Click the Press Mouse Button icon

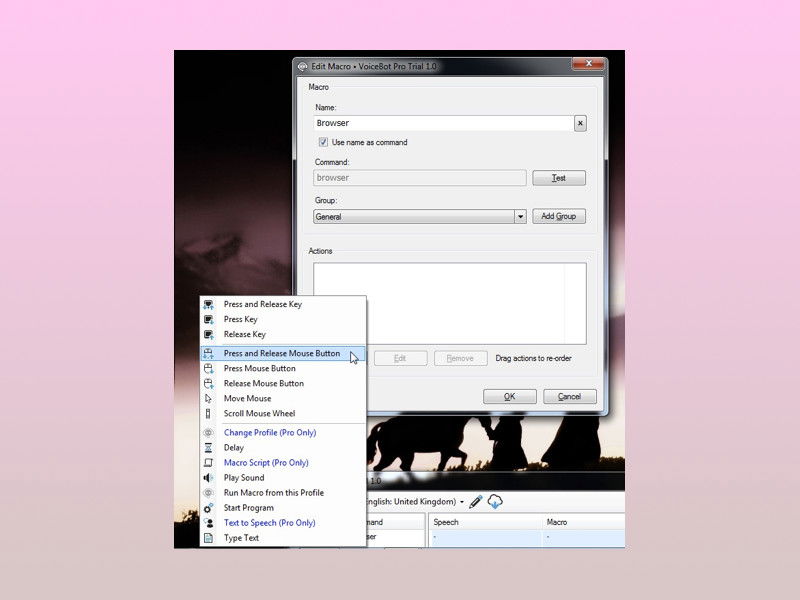pyautogui.click(x=208, y=368)
